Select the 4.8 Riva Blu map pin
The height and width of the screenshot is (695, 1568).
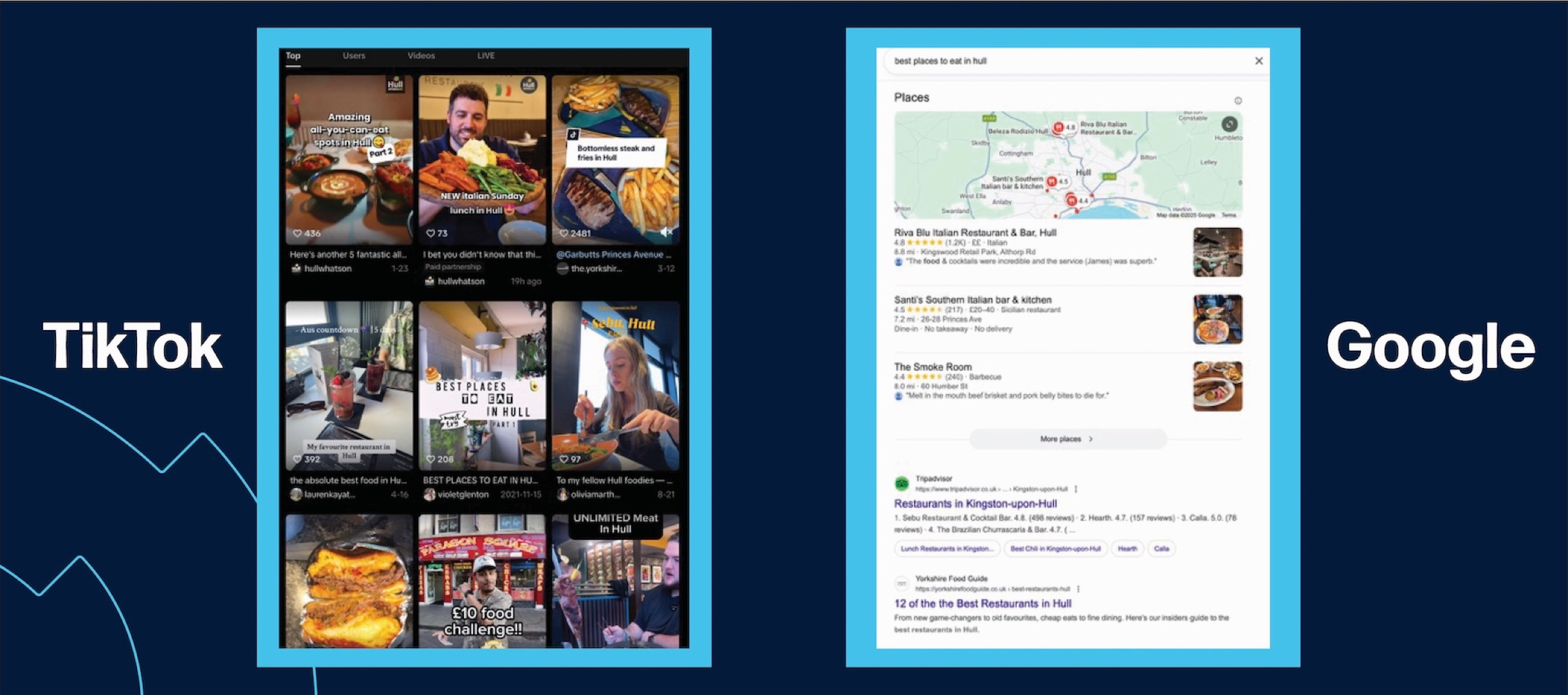coord(1058,127)
